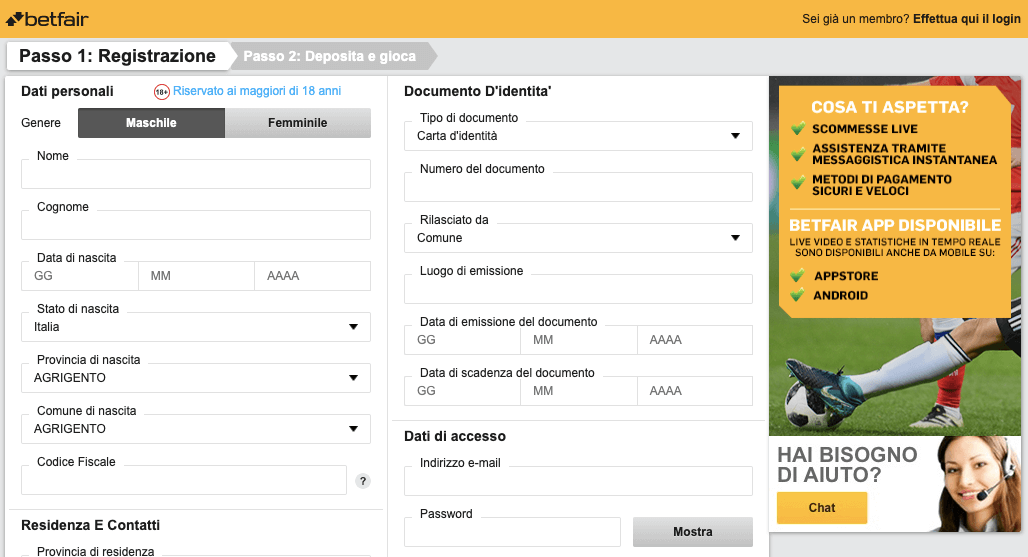Show password with the Mostra button
Viewport: 1028px width, 557px height.
[692, 531]
